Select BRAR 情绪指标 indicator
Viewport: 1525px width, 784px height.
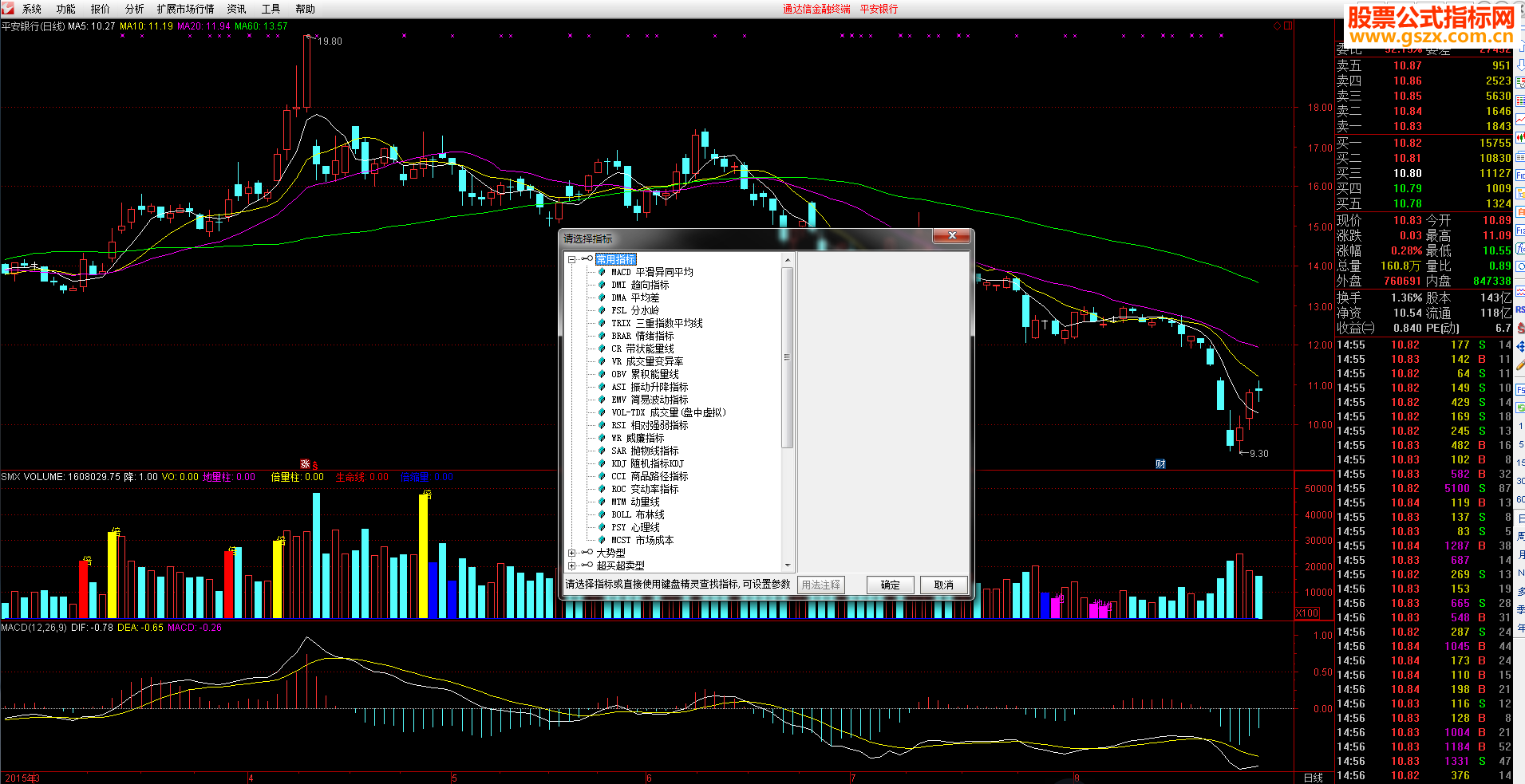(x=642, y=336)
